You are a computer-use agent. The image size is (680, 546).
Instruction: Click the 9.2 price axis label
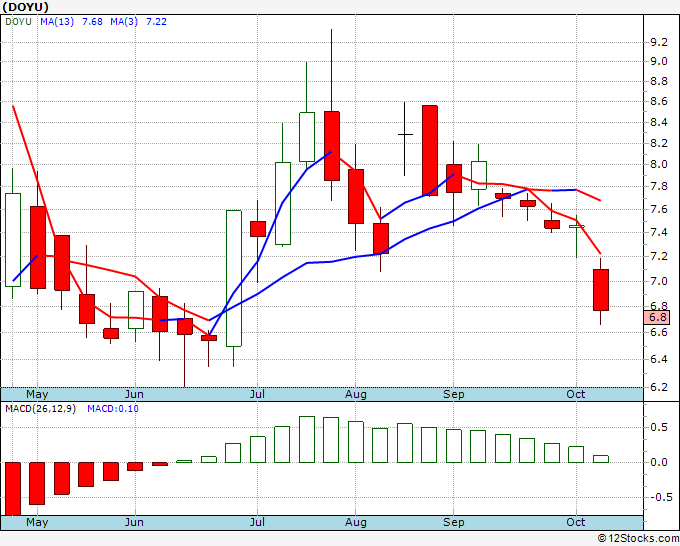click(x=658, y=42)
